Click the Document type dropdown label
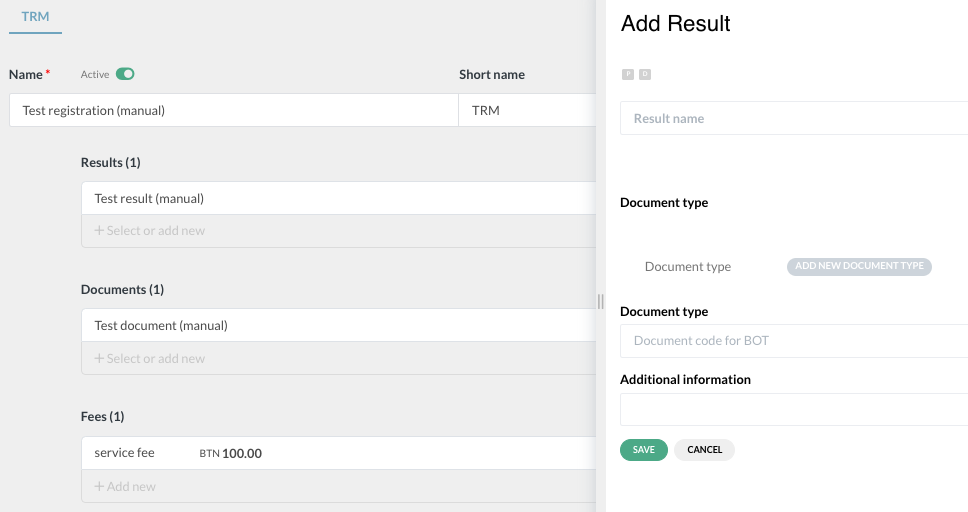968x512 pixels. point(688,267)
